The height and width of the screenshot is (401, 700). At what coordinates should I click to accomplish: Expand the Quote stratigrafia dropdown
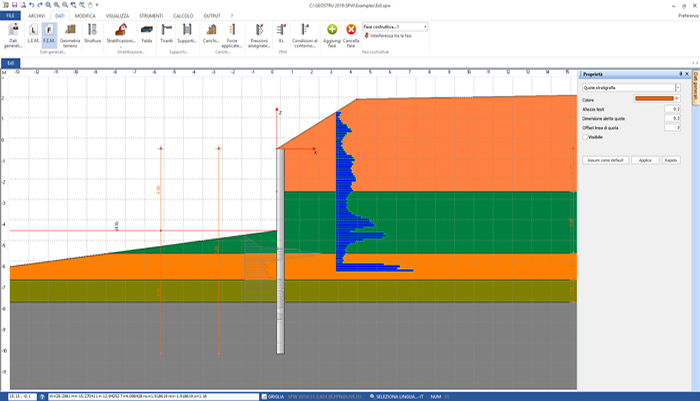click(x=677, y=88)
